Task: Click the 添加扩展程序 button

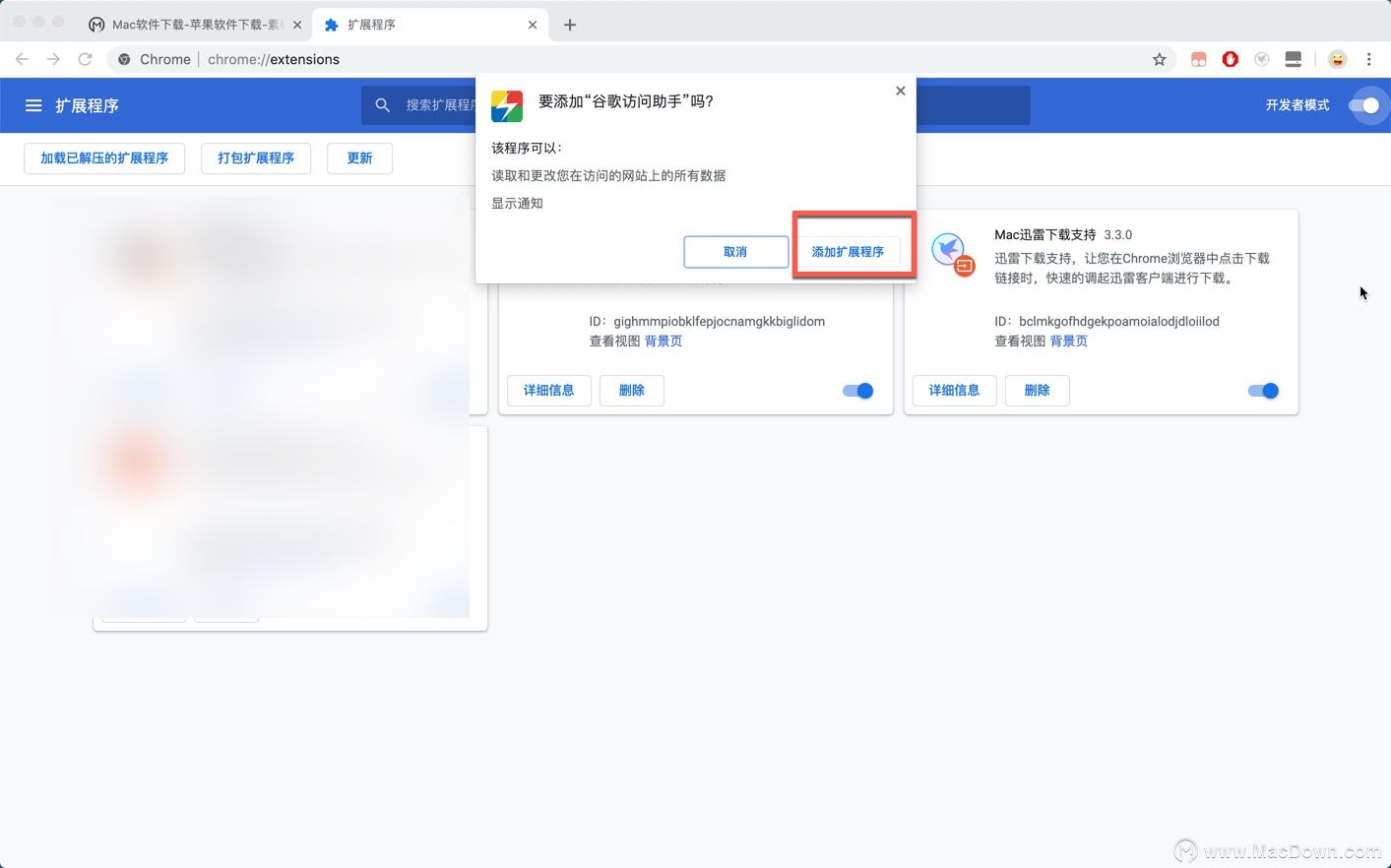Action: [x=848, y=252]
